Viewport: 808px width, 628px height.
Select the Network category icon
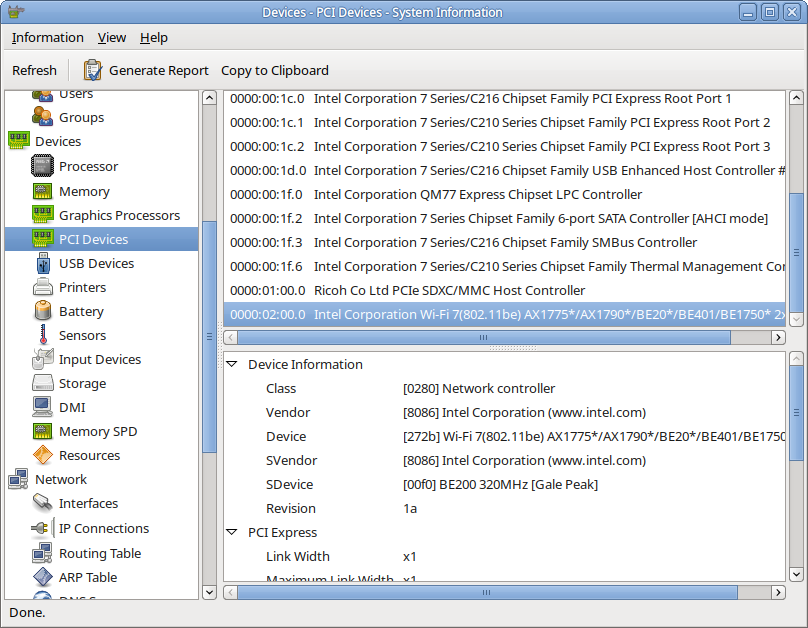tap(19, 479)
